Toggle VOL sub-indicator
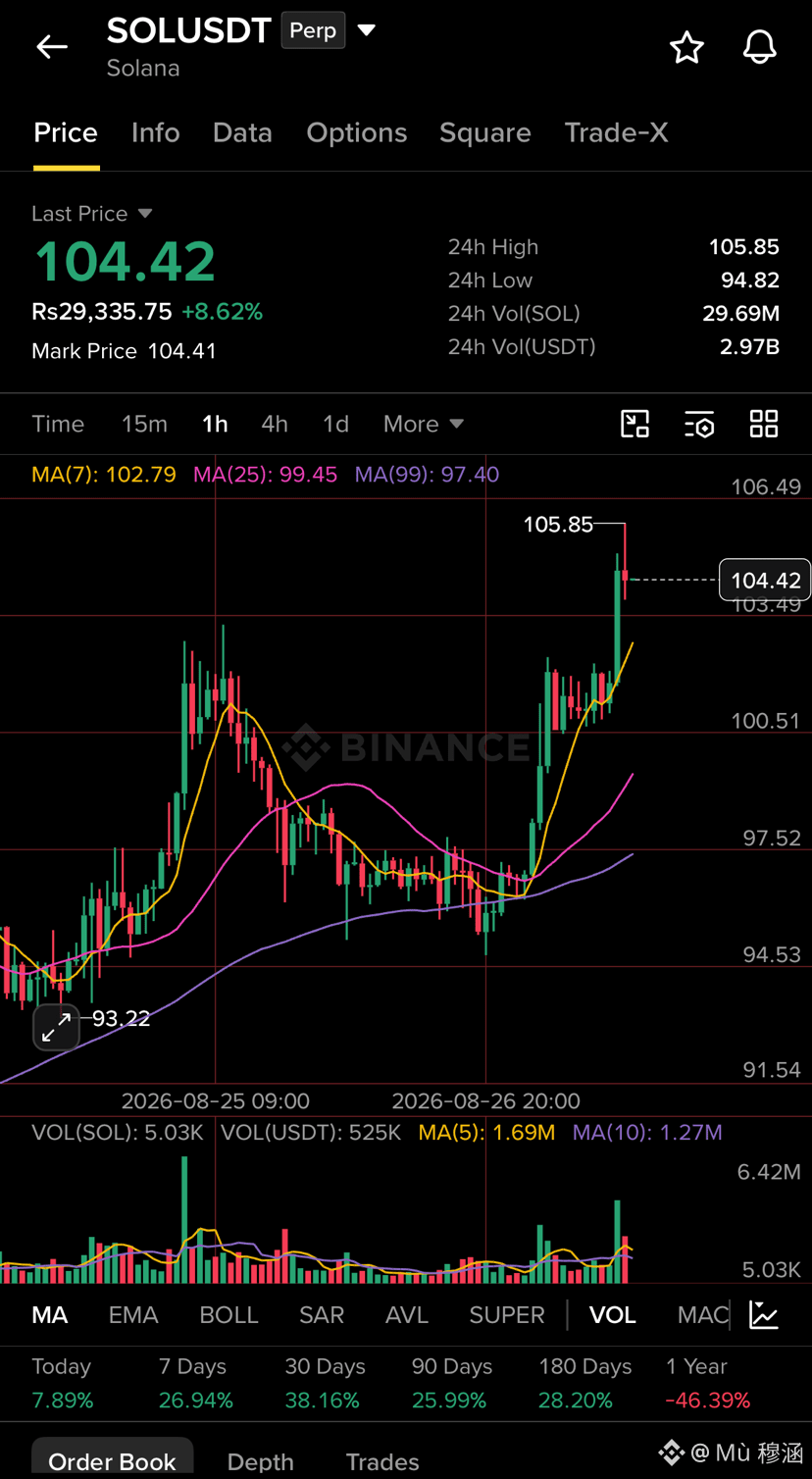This screenshot has height=1479, width=812. (613, 1315)
